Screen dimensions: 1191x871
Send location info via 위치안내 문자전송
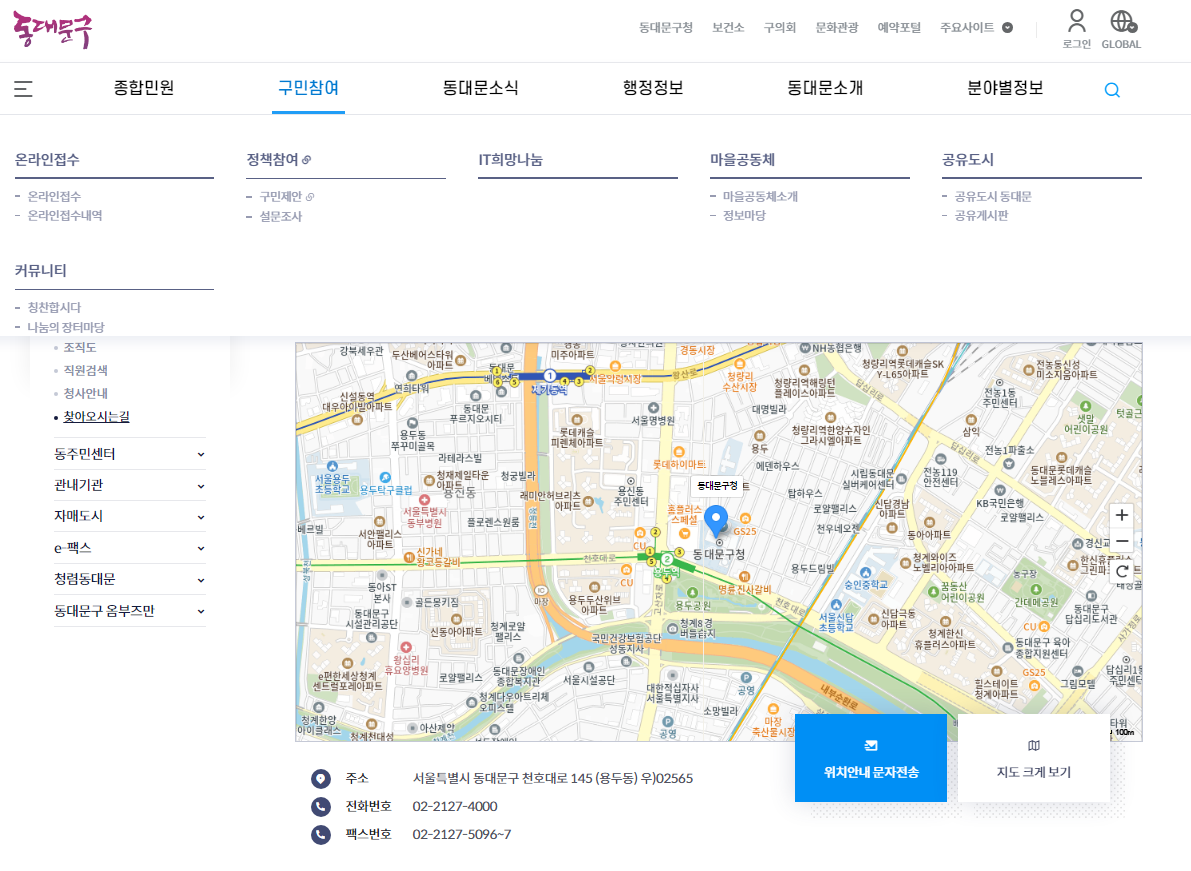point(871,758)
